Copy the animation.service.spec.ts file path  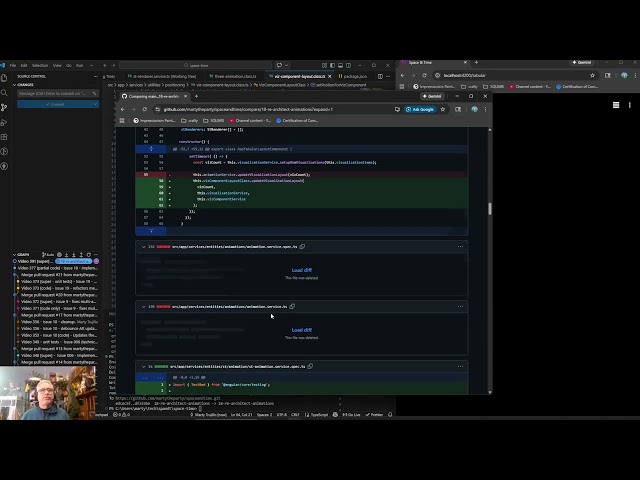point(302,247)
